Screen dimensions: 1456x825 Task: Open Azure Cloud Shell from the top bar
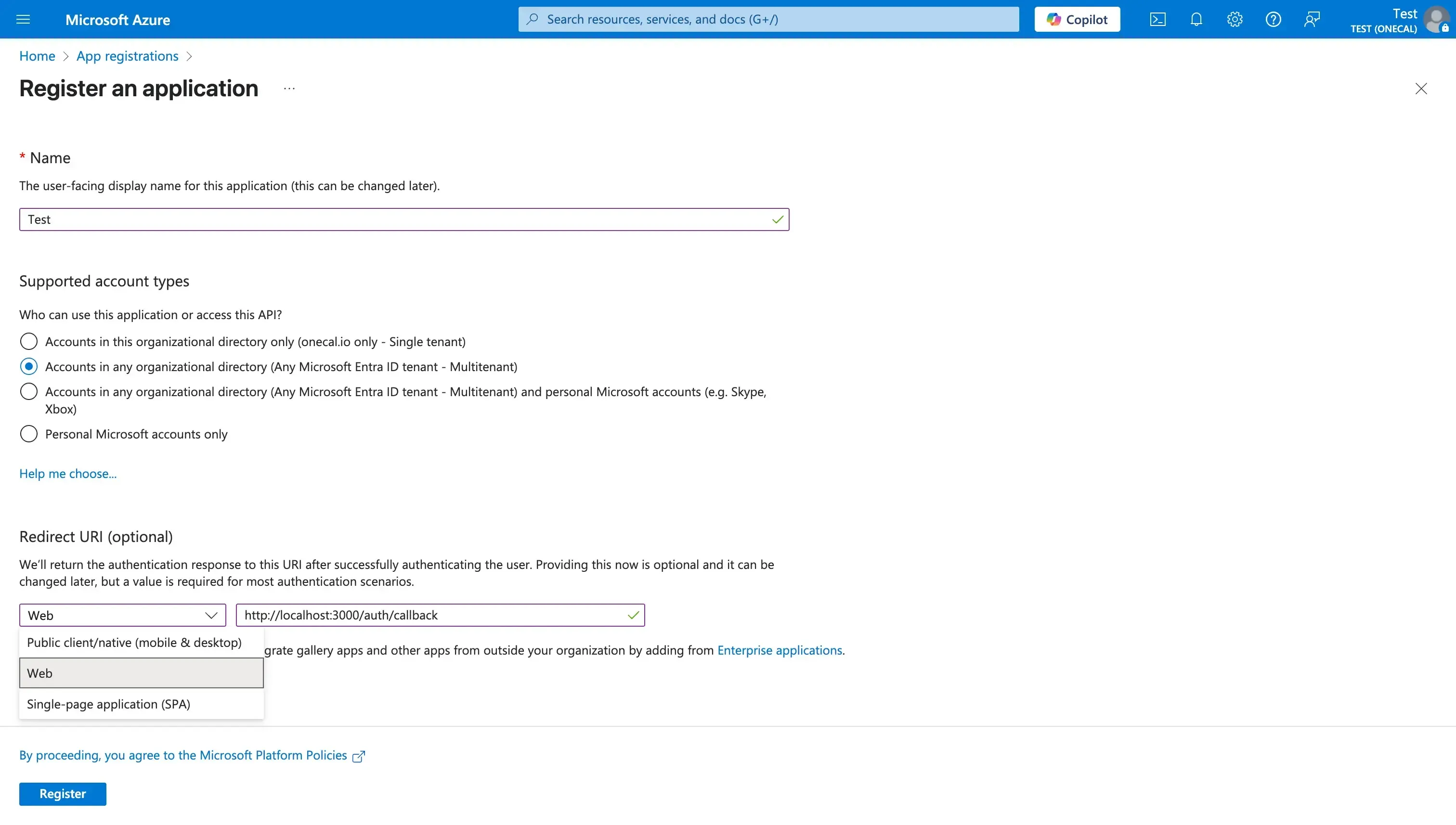click(x=1157, y=19)
